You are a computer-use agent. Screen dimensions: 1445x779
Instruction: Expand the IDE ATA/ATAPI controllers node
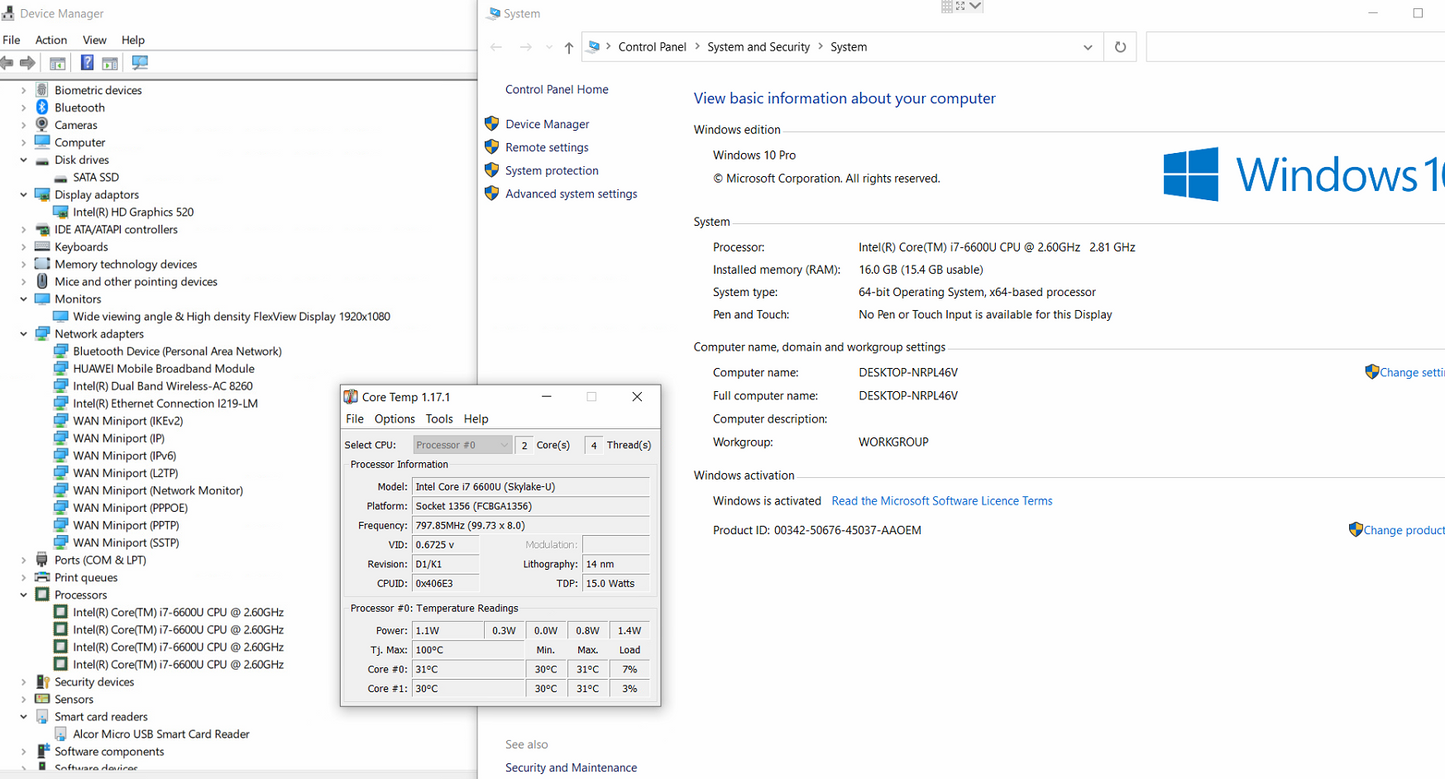click(24, 229)
